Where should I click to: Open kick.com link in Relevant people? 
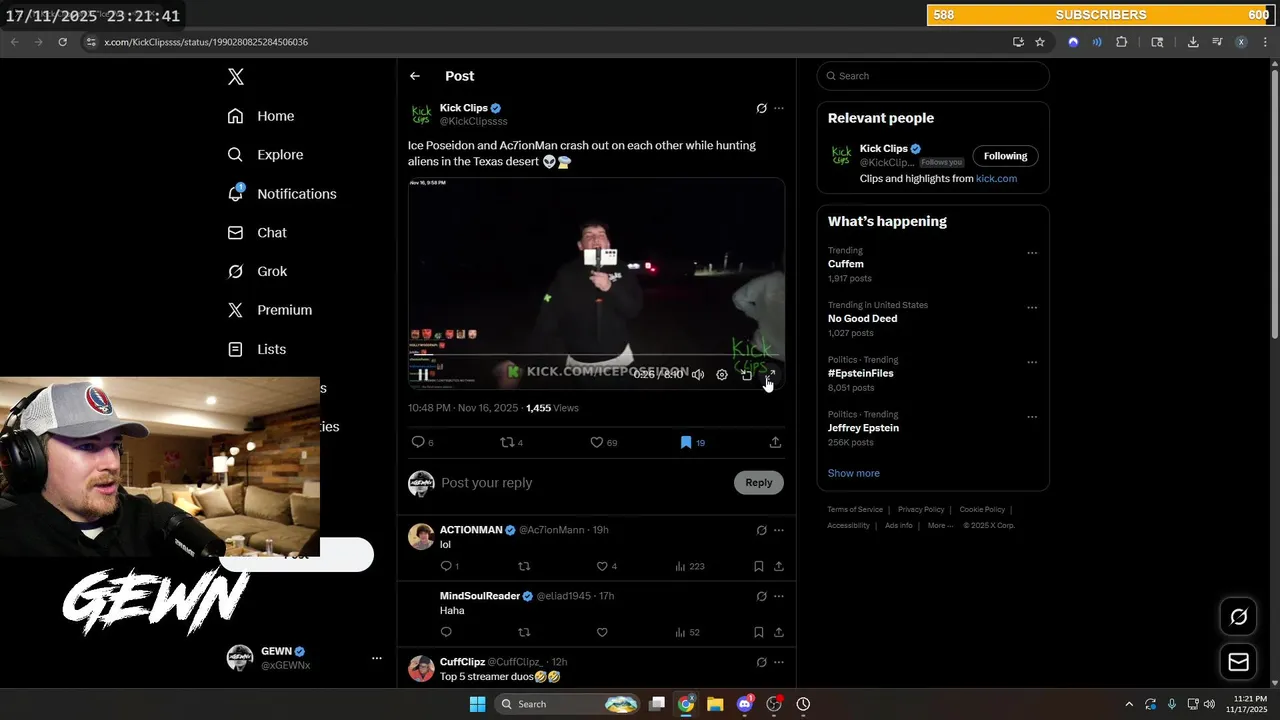[996, 179]
